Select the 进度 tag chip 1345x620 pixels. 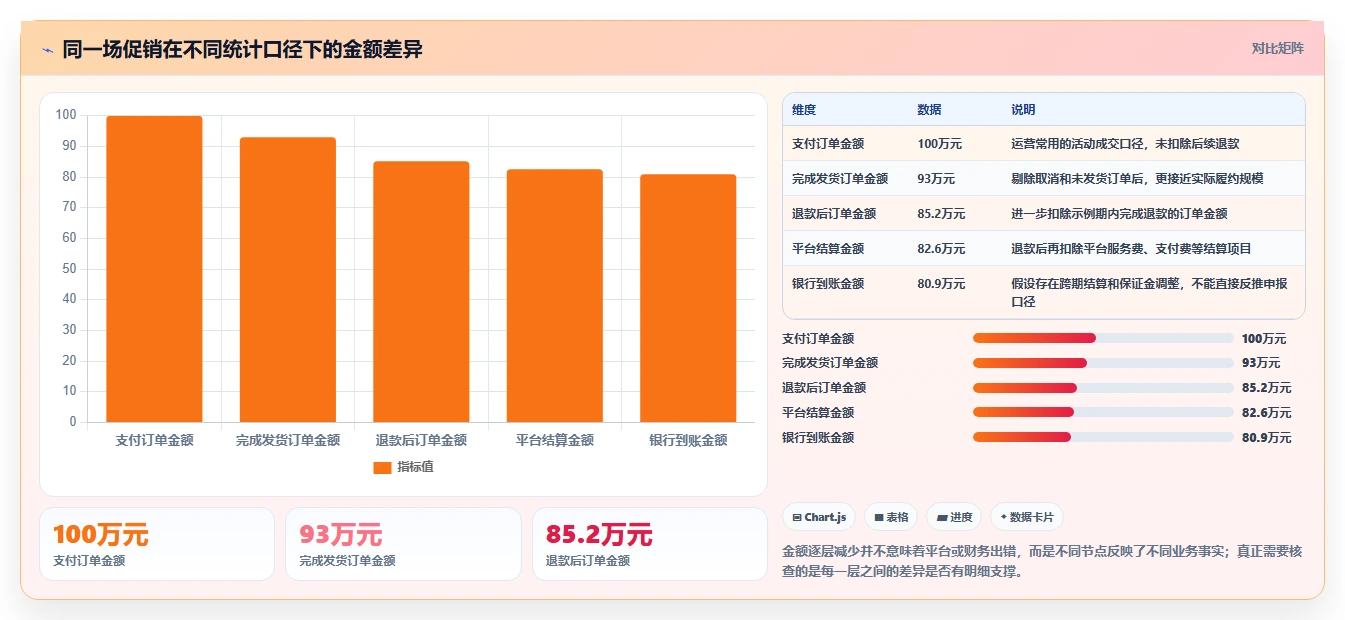click(x=954, y=517)
